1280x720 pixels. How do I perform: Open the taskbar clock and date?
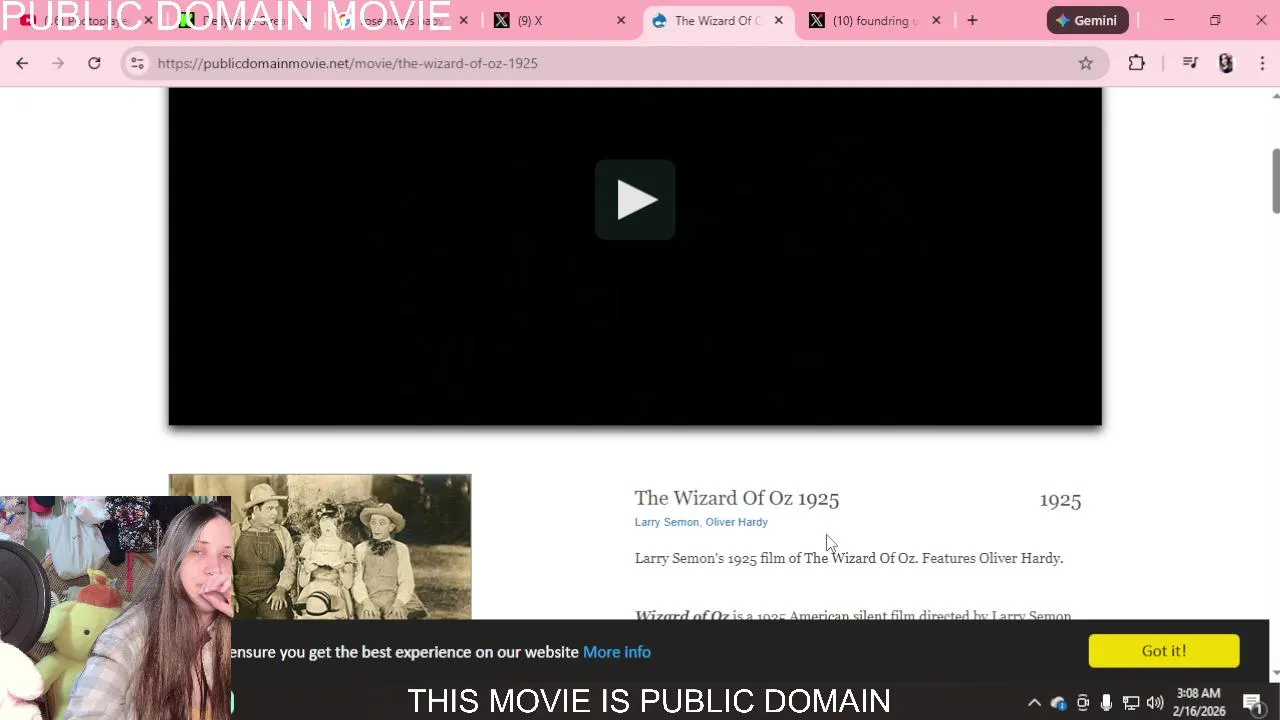pos(1200,702)
